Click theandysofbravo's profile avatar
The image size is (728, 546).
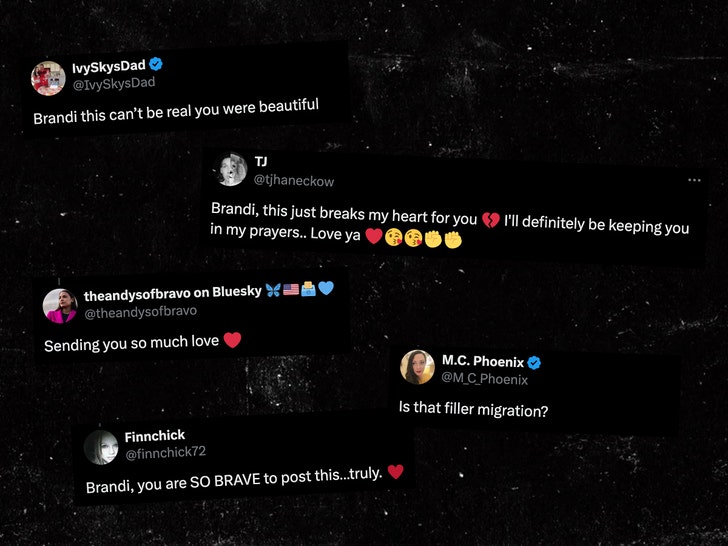(x=60, y=306)
